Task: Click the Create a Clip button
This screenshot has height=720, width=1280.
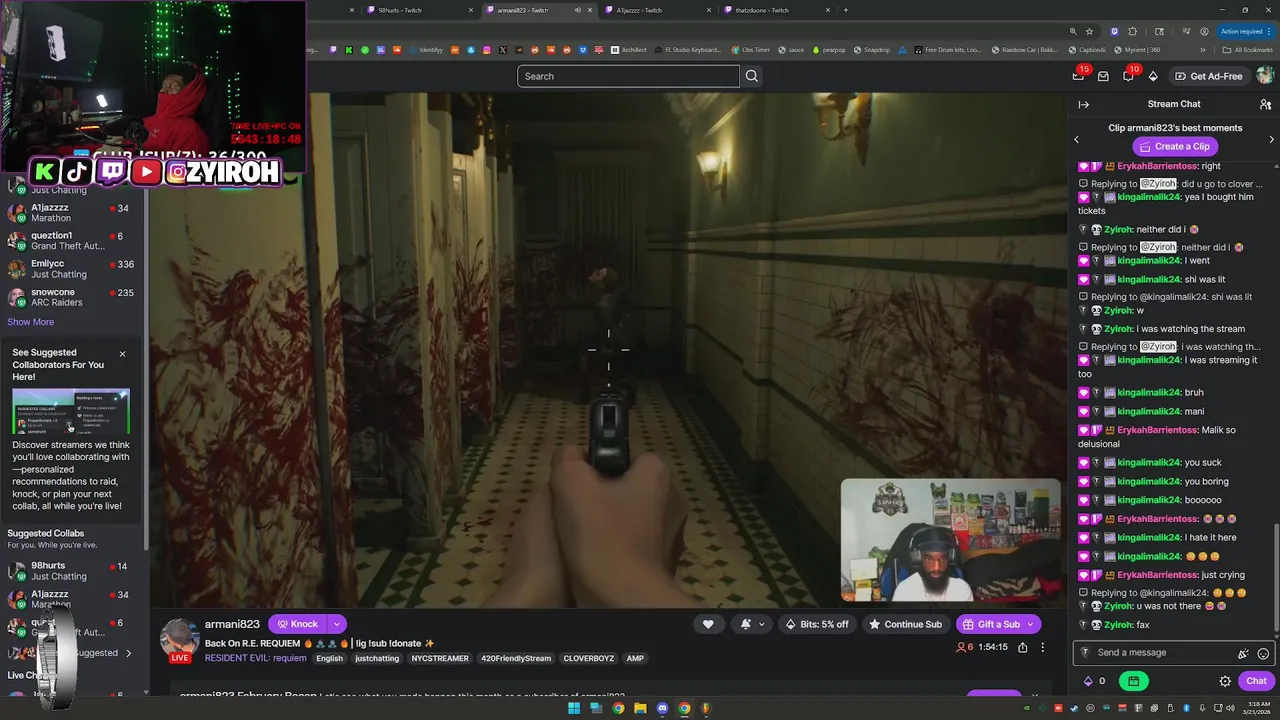Action: [1175, 146]
